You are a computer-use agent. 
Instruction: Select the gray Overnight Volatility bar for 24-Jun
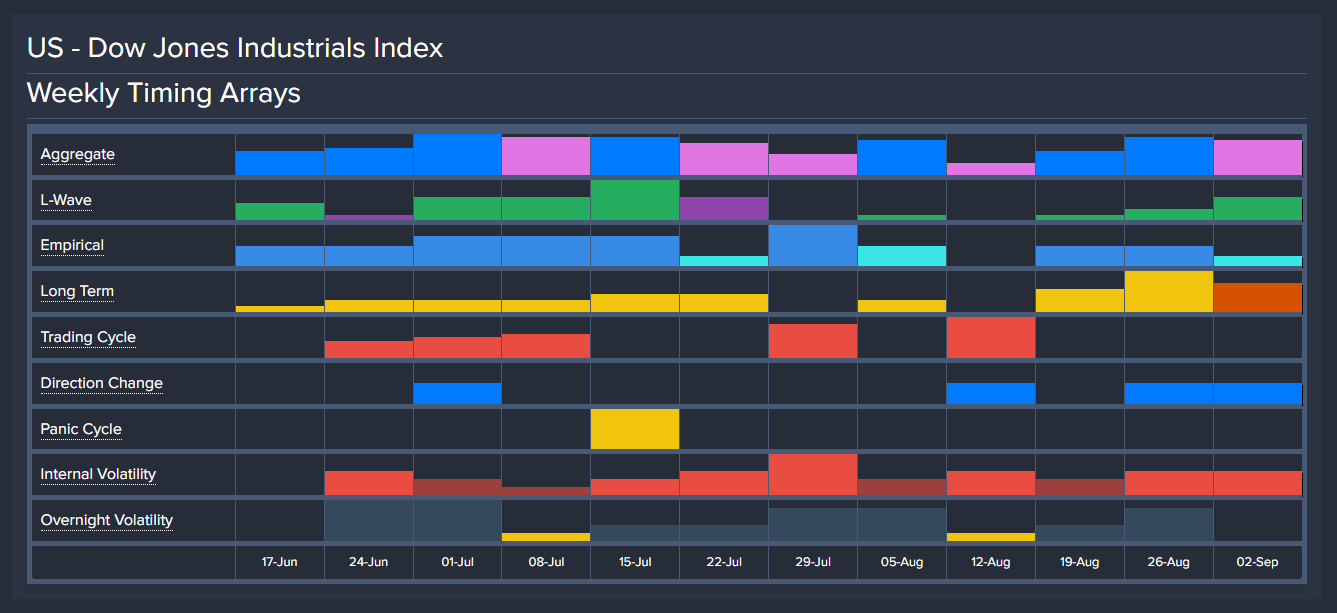point(368,520)
